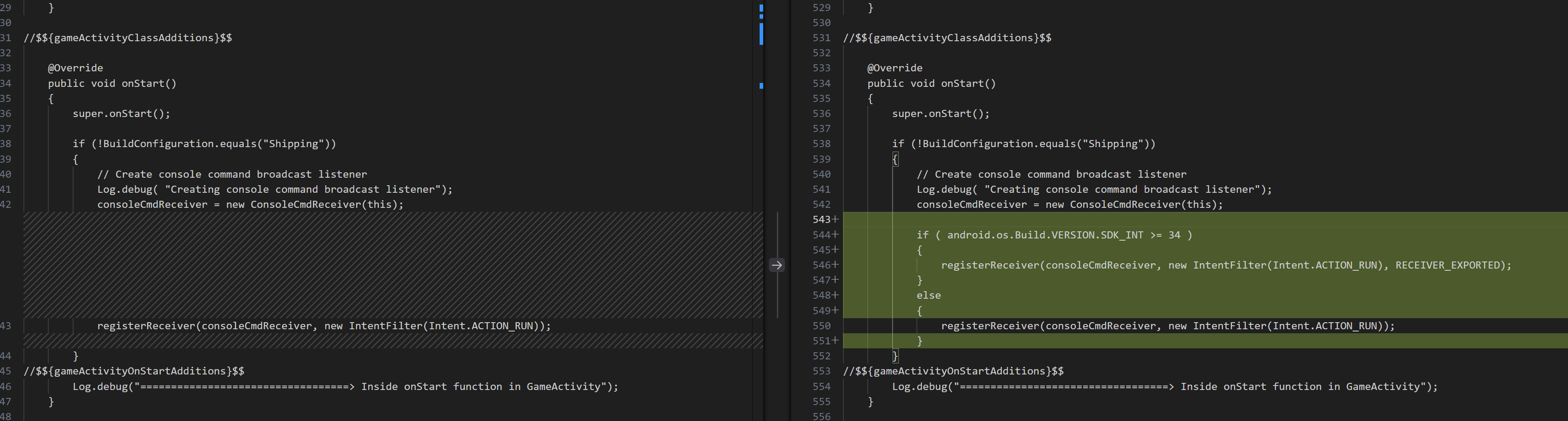Click the plus marker on line 547

[835, 280]
